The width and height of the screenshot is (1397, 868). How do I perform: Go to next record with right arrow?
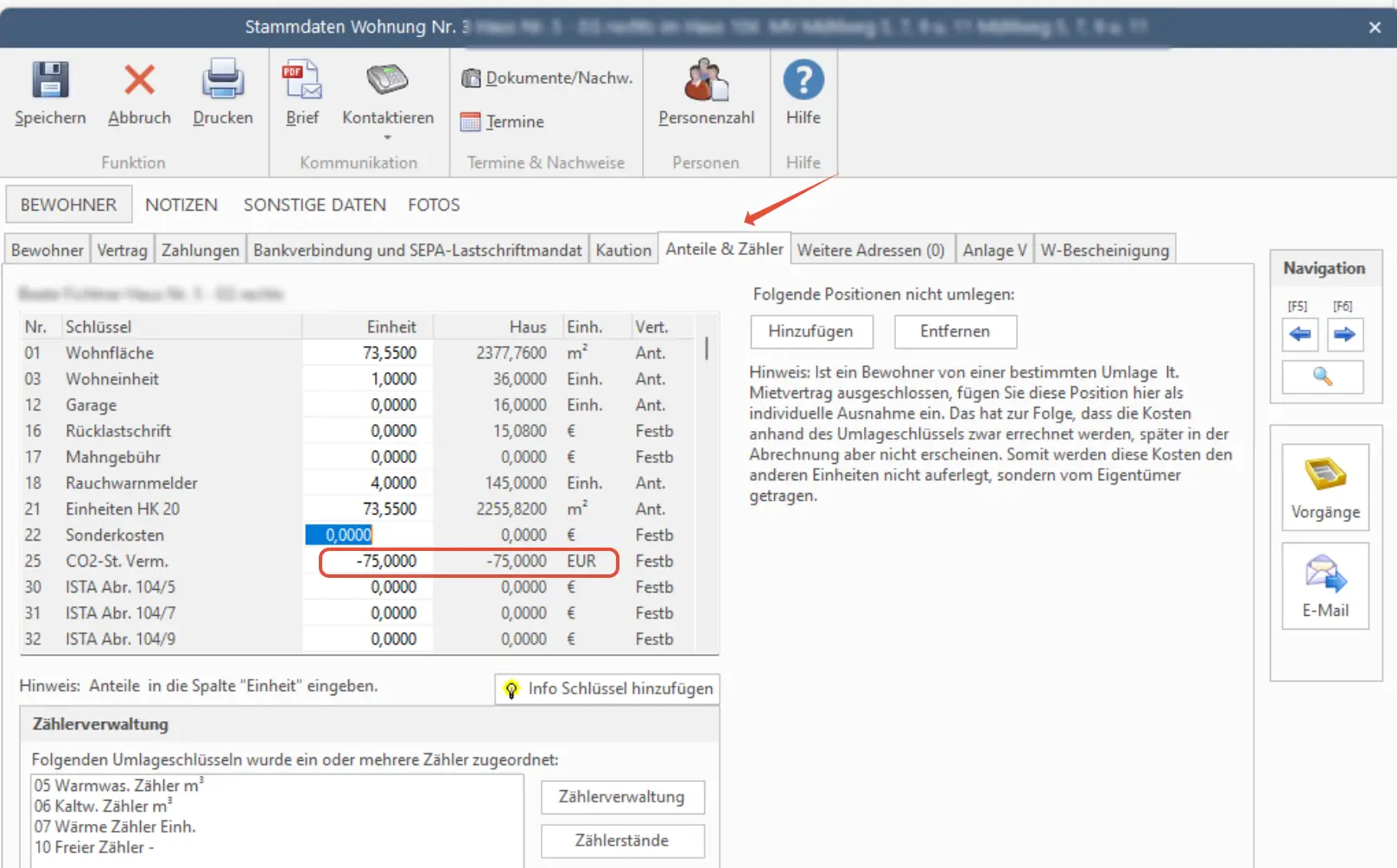click(x=1345, y=334)
